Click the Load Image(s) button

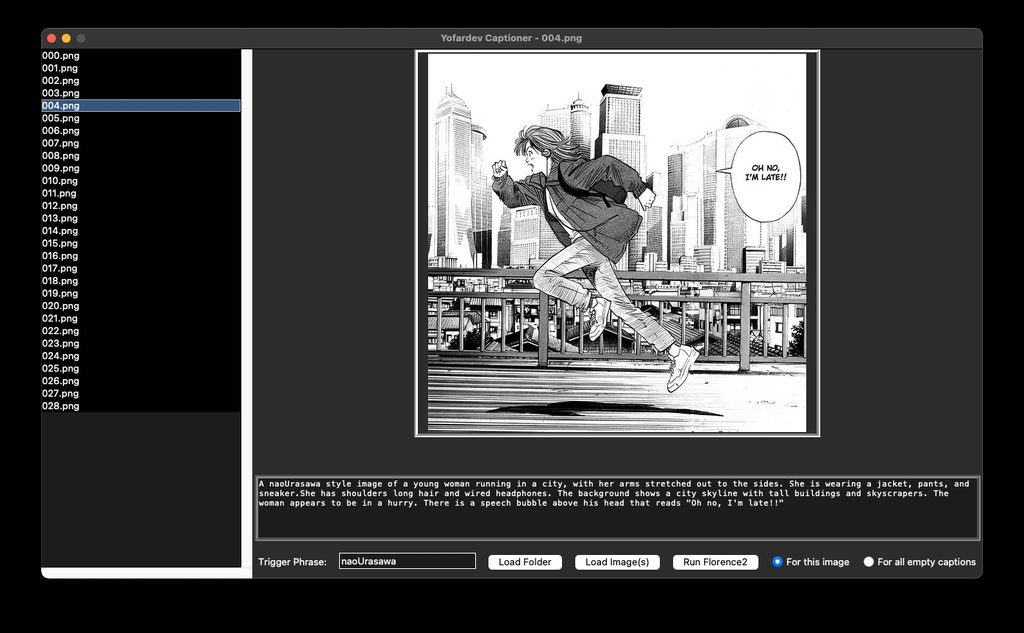click(617, 562)
